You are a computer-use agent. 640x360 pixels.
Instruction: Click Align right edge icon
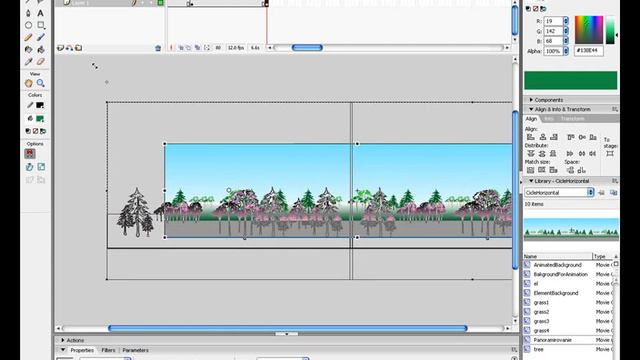click(x=554, y=137)
